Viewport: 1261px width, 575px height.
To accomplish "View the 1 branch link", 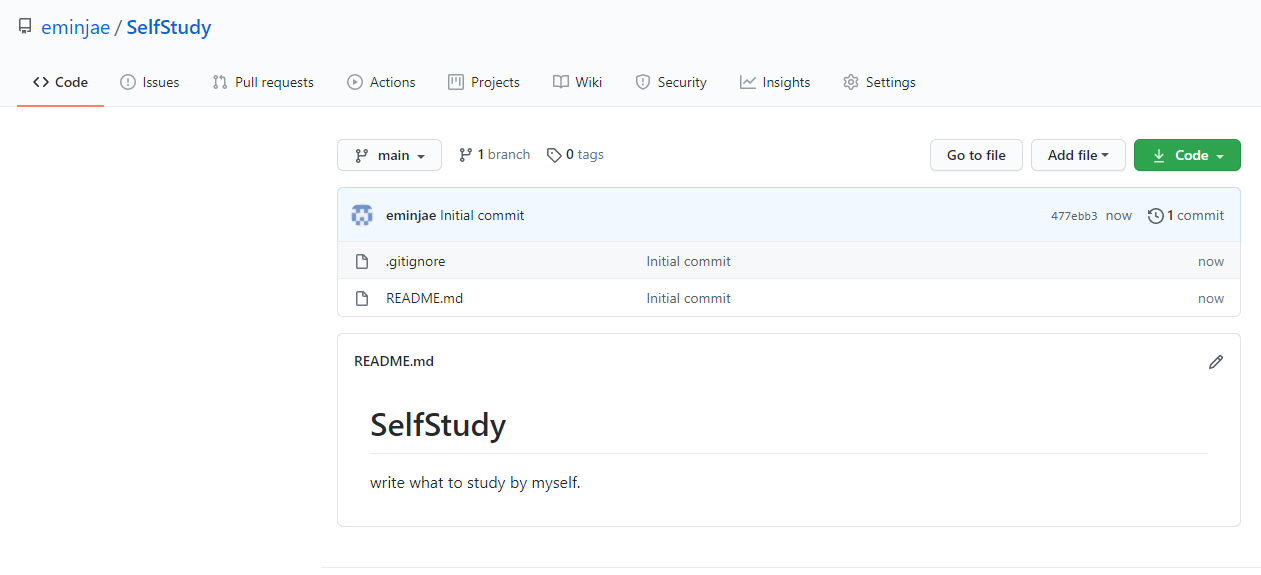I will [x=494, y=155].
